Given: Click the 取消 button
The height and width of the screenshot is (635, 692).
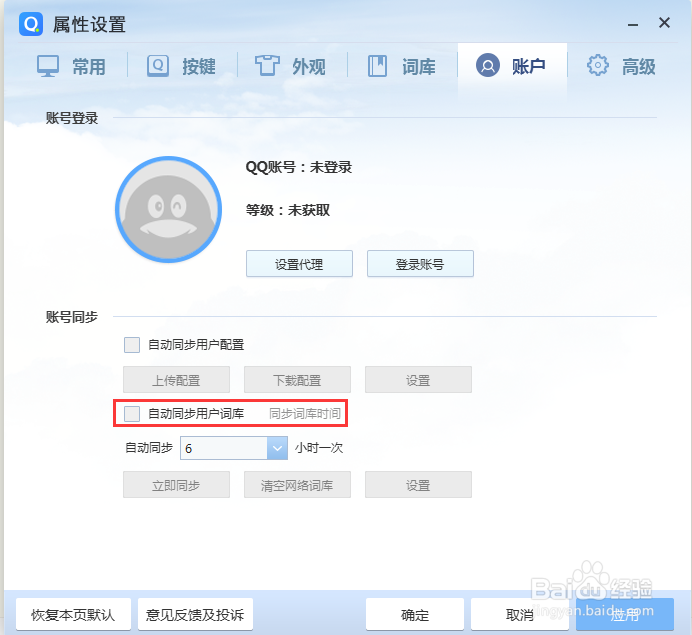Looking at the screenshot, I should 519,614.
